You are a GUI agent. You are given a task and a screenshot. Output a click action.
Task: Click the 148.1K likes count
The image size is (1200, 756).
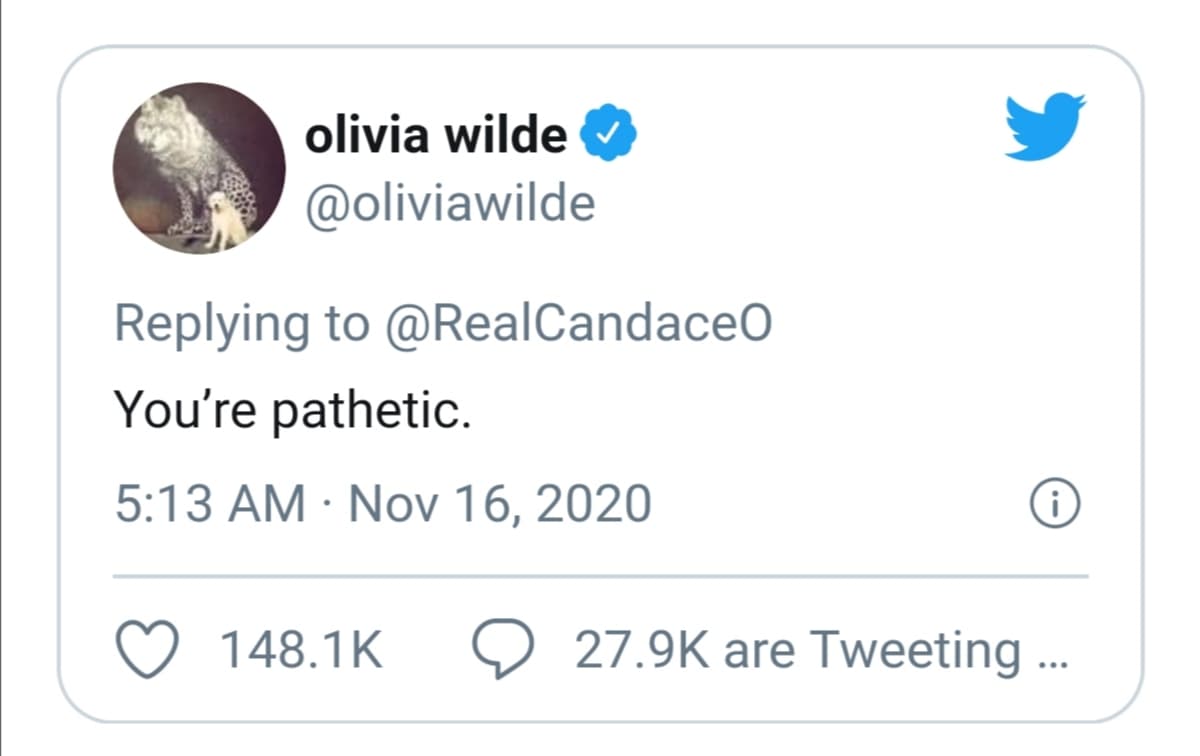click(302, 650)
